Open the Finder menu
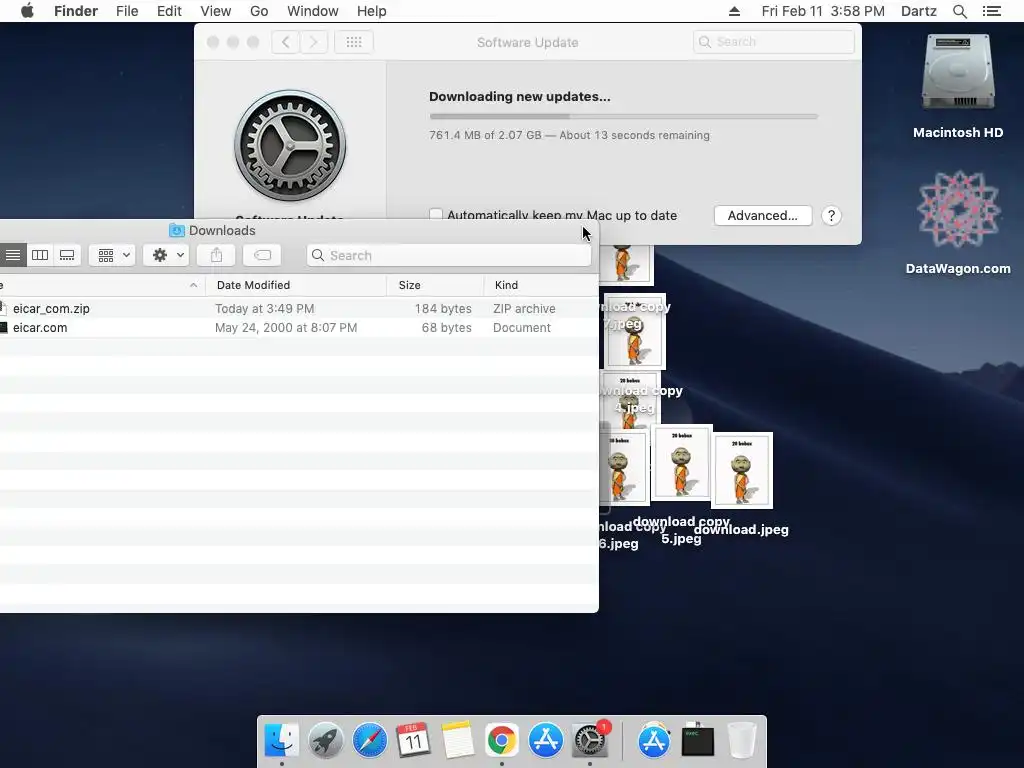This screenshot has height=768, width=1024. (76, 11)
